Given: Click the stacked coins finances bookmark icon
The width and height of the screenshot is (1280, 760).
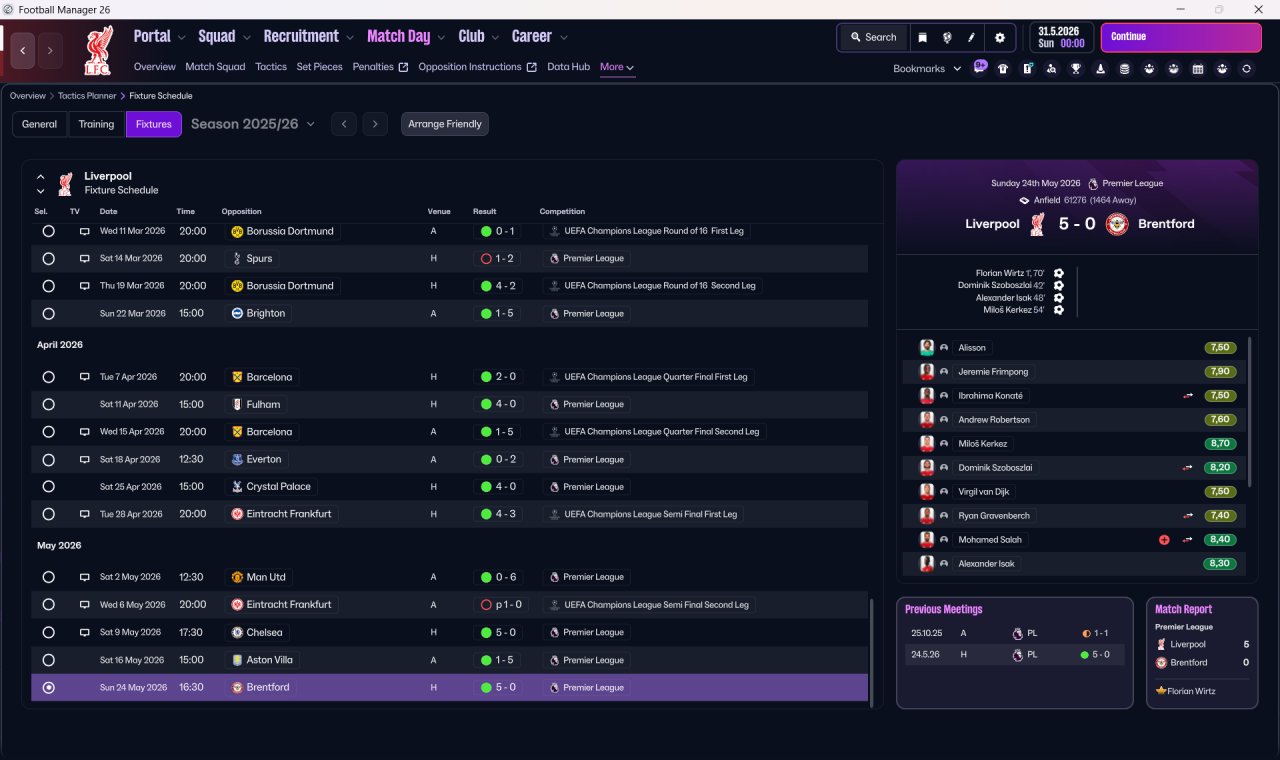Looking at the screenshot, I should tap(1125, 69).
